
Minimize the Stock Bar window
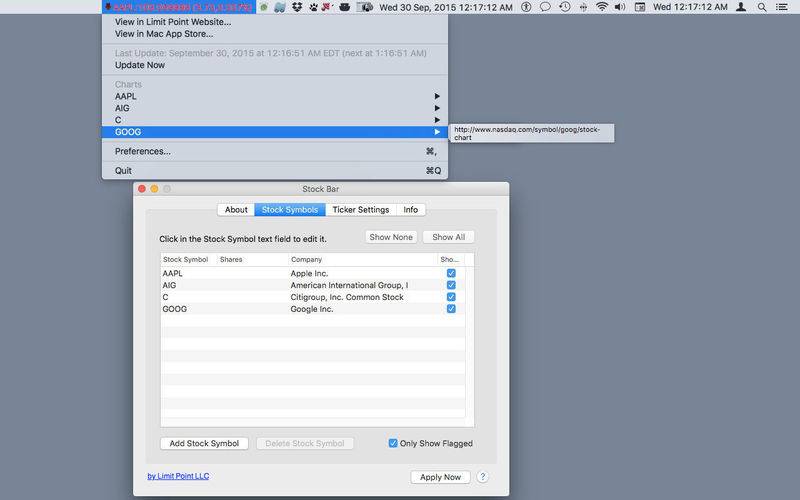[154, 189]
